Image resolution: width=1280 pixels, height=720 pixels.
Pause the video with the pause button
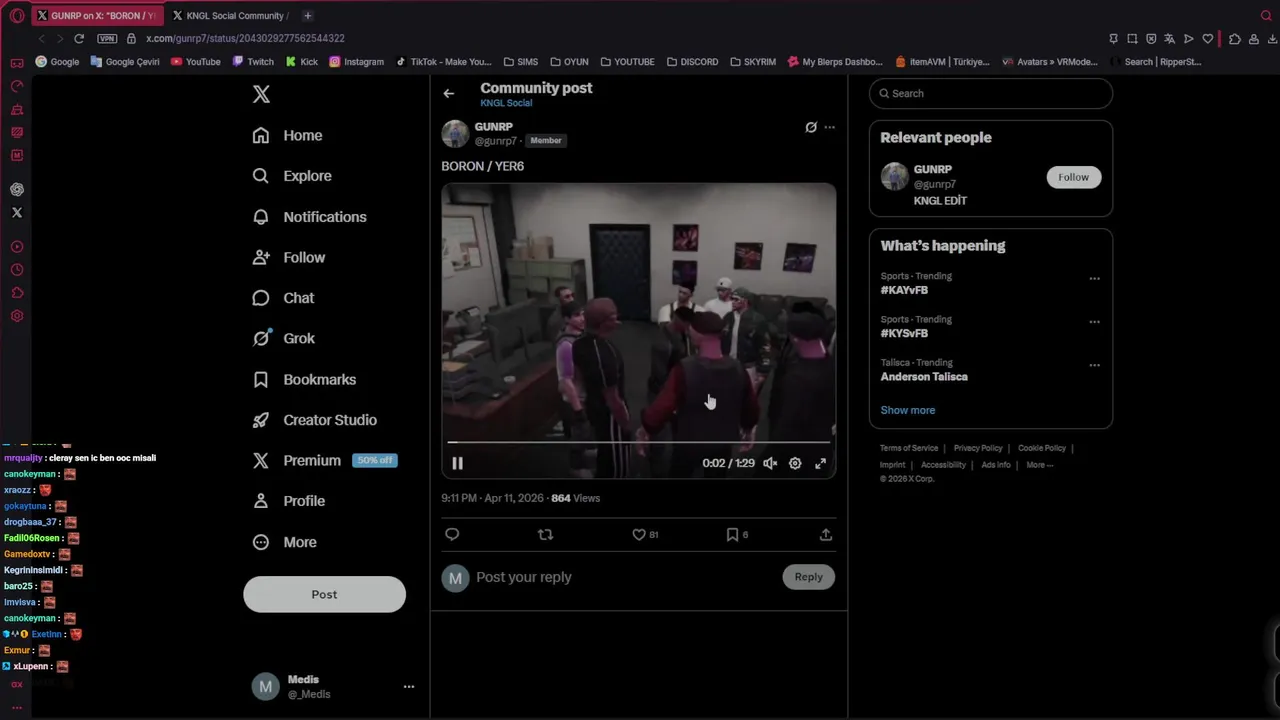pyautogui.click(x=457, y=463)
